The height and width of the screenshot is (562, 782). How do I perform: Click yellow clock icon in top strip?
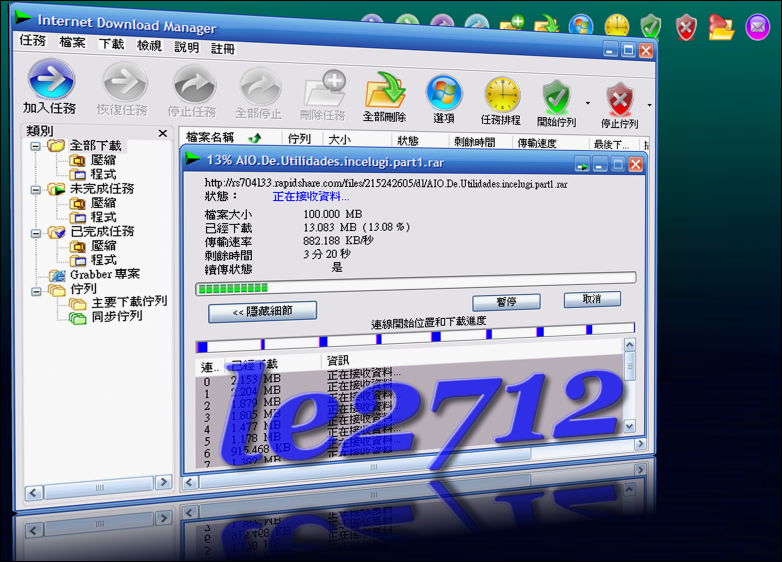(617, 26)
